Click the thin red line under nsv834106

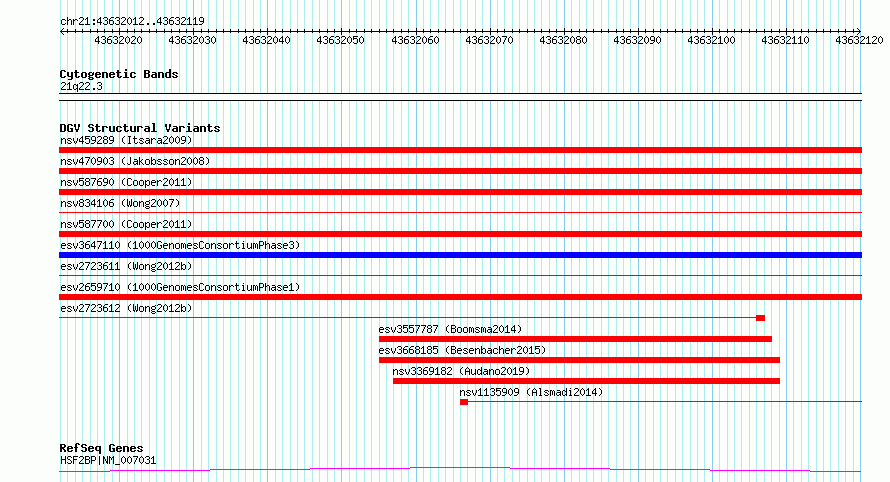pos(460,213)
